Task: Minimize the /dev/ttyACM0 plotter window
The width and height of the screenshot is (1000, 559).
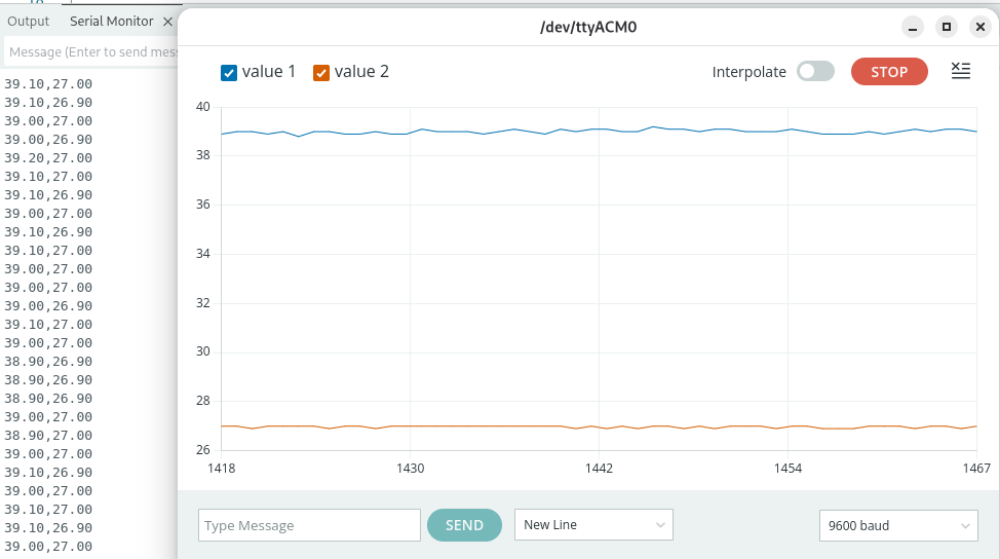Action: pos(911,27)
